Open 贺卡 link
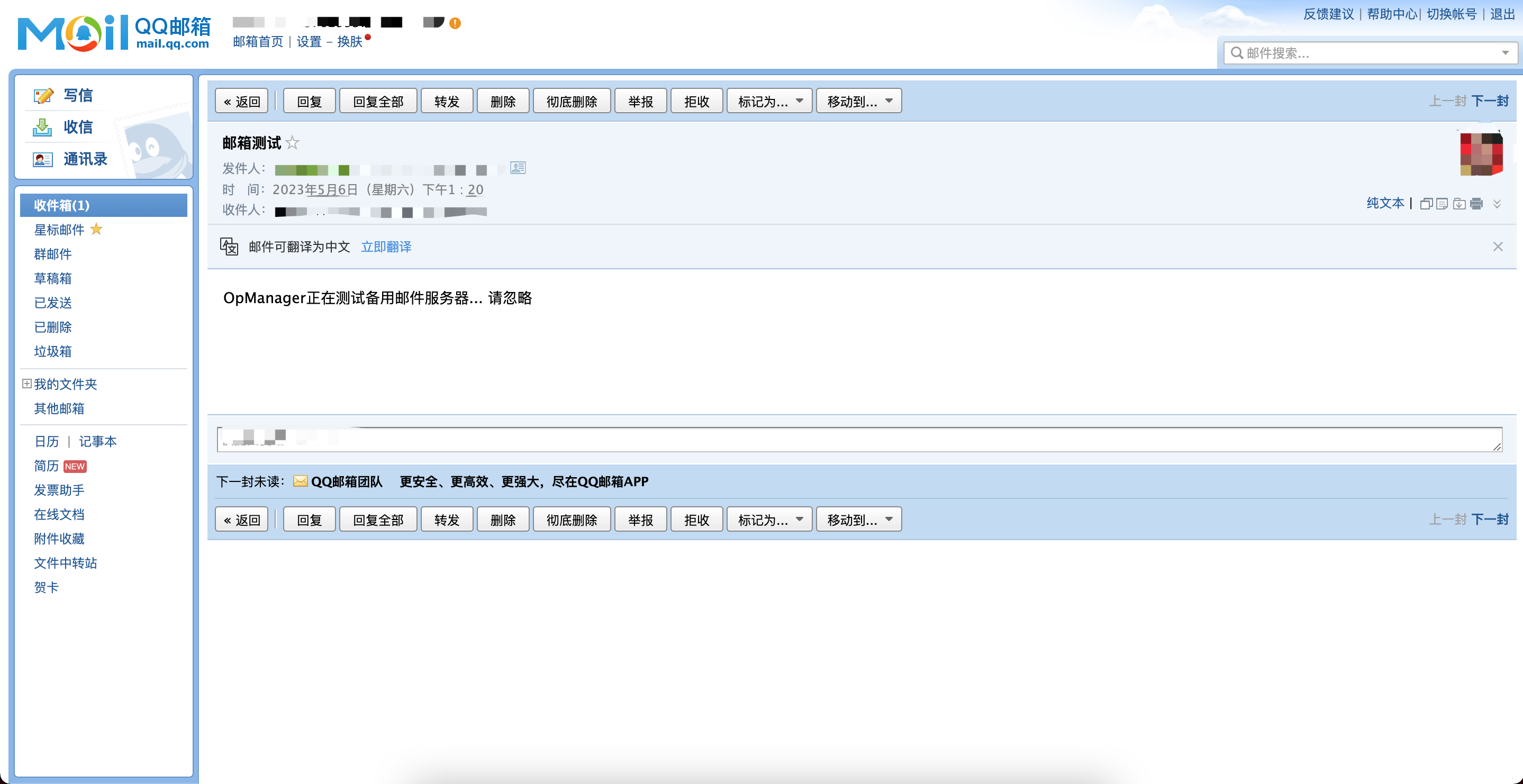 [46, 587]
